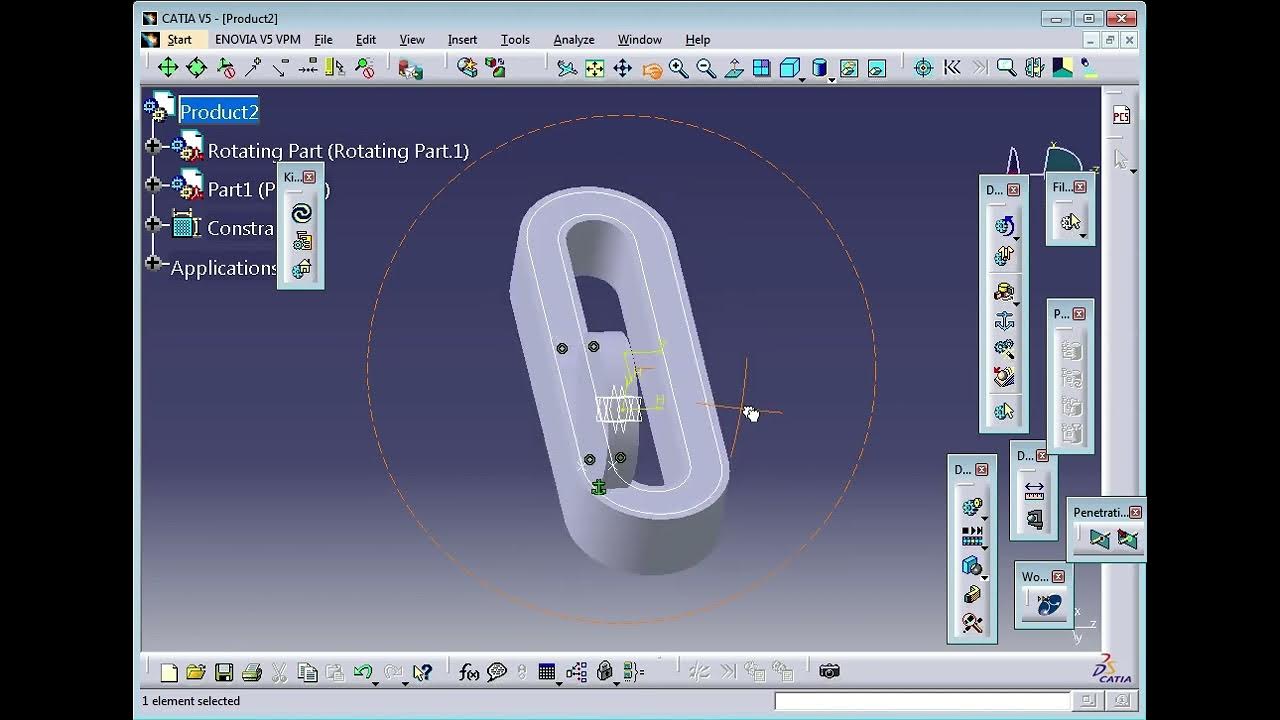The width and height of the screenshot is (1280, 720).
Task: Click the power input field in status bar
Action: [x=922, y=701]
